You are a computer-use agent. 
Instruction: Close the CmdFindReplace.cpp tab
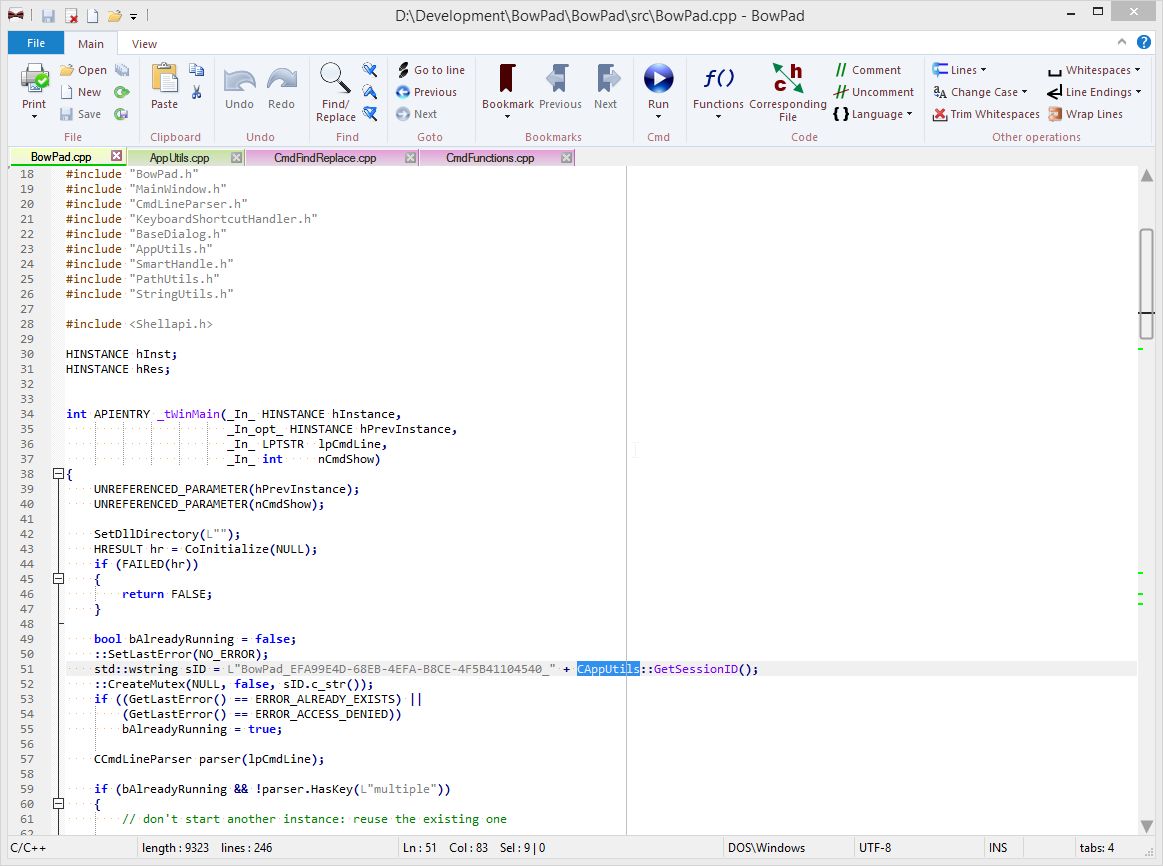410,157
